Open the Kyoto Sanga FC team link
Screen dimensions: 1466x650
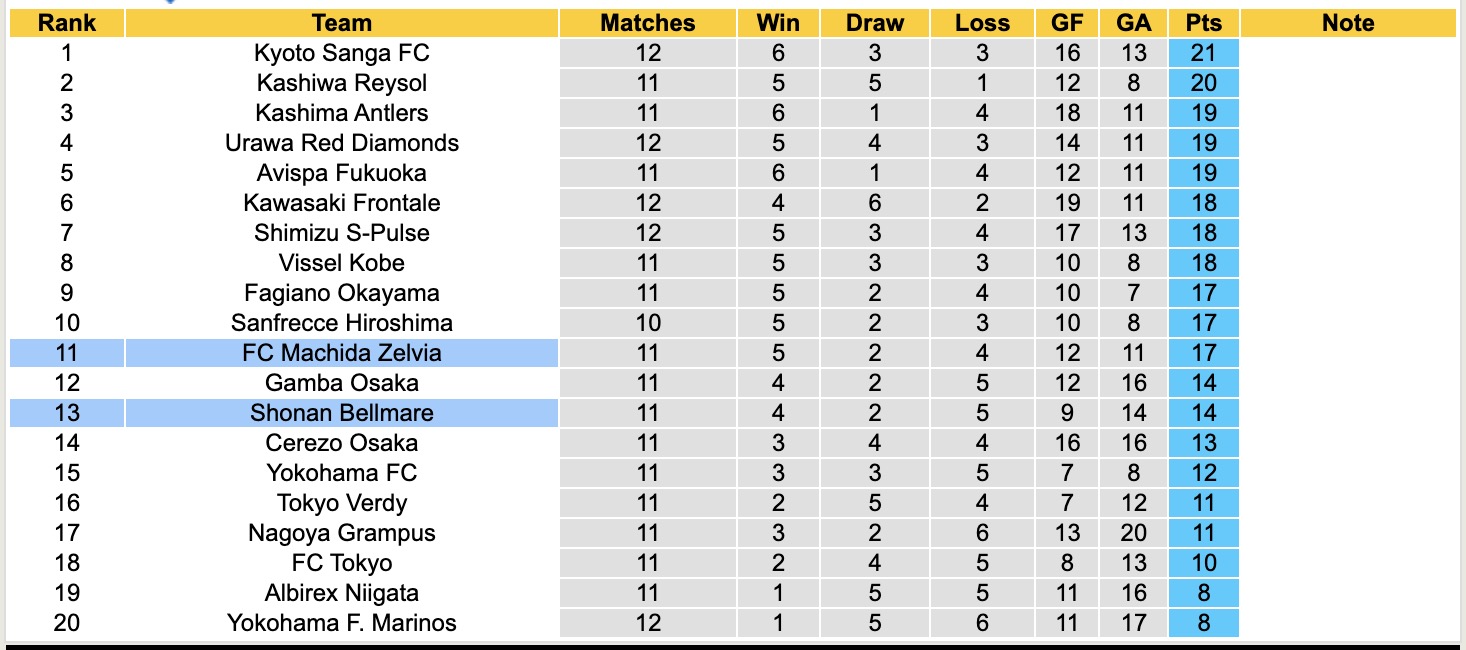341,53
